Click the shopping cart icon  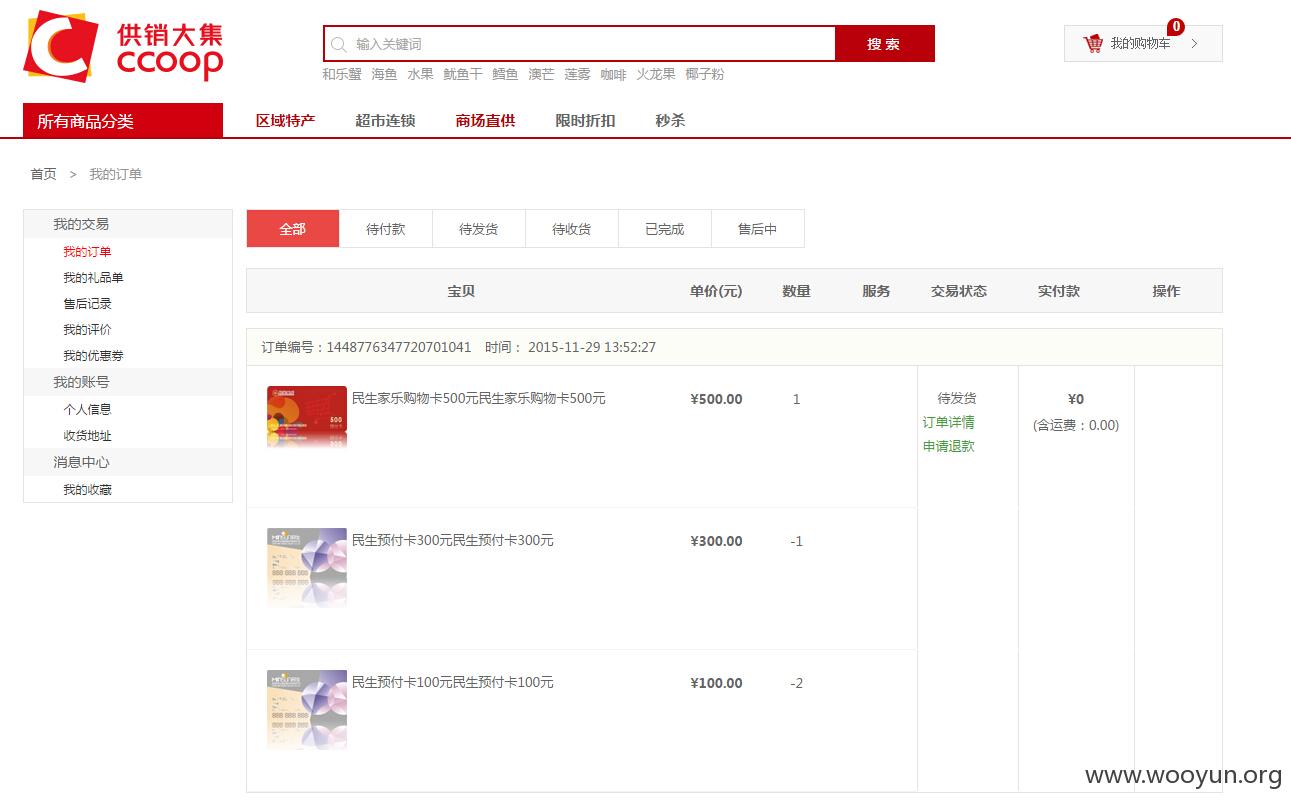[x=1093, y=43]
